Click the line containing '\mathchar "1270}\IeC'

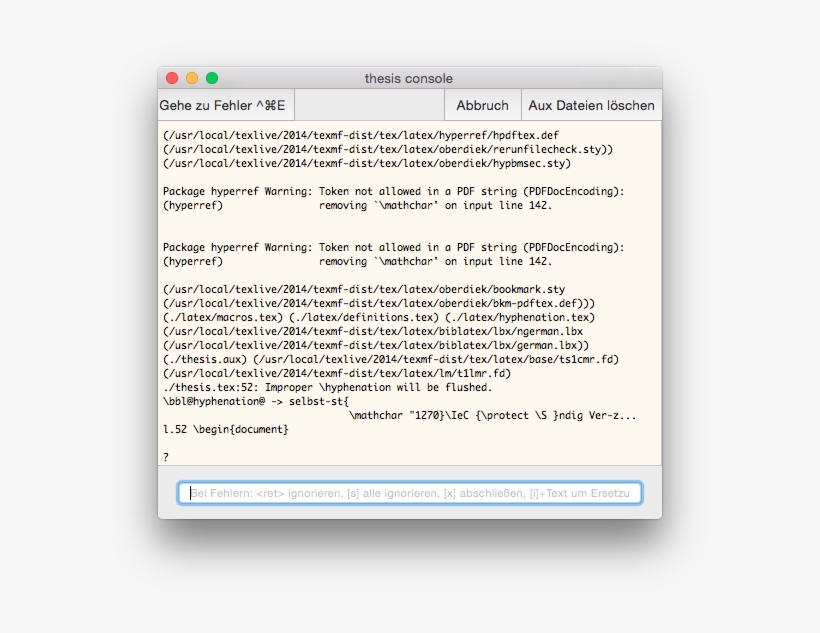[493, 415]
